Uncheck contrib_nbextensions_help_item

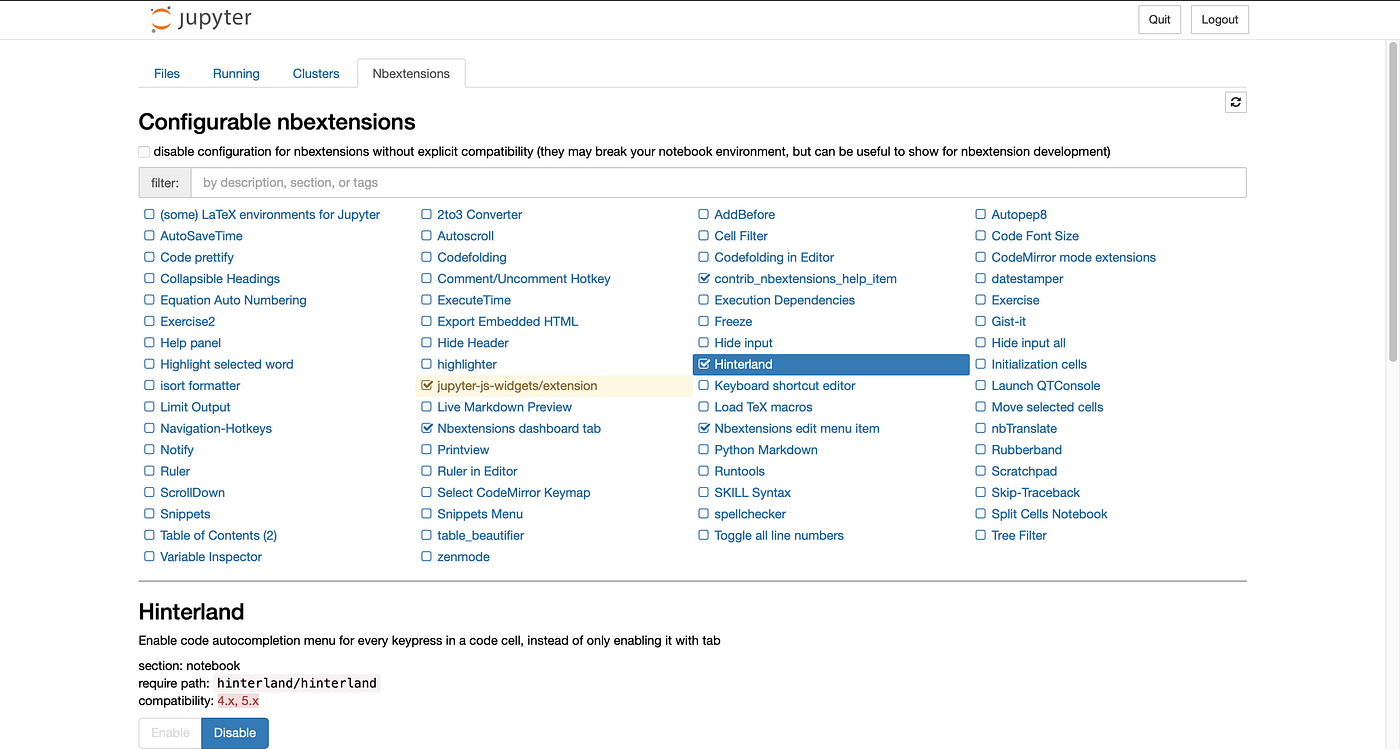[x=703, y=278]
